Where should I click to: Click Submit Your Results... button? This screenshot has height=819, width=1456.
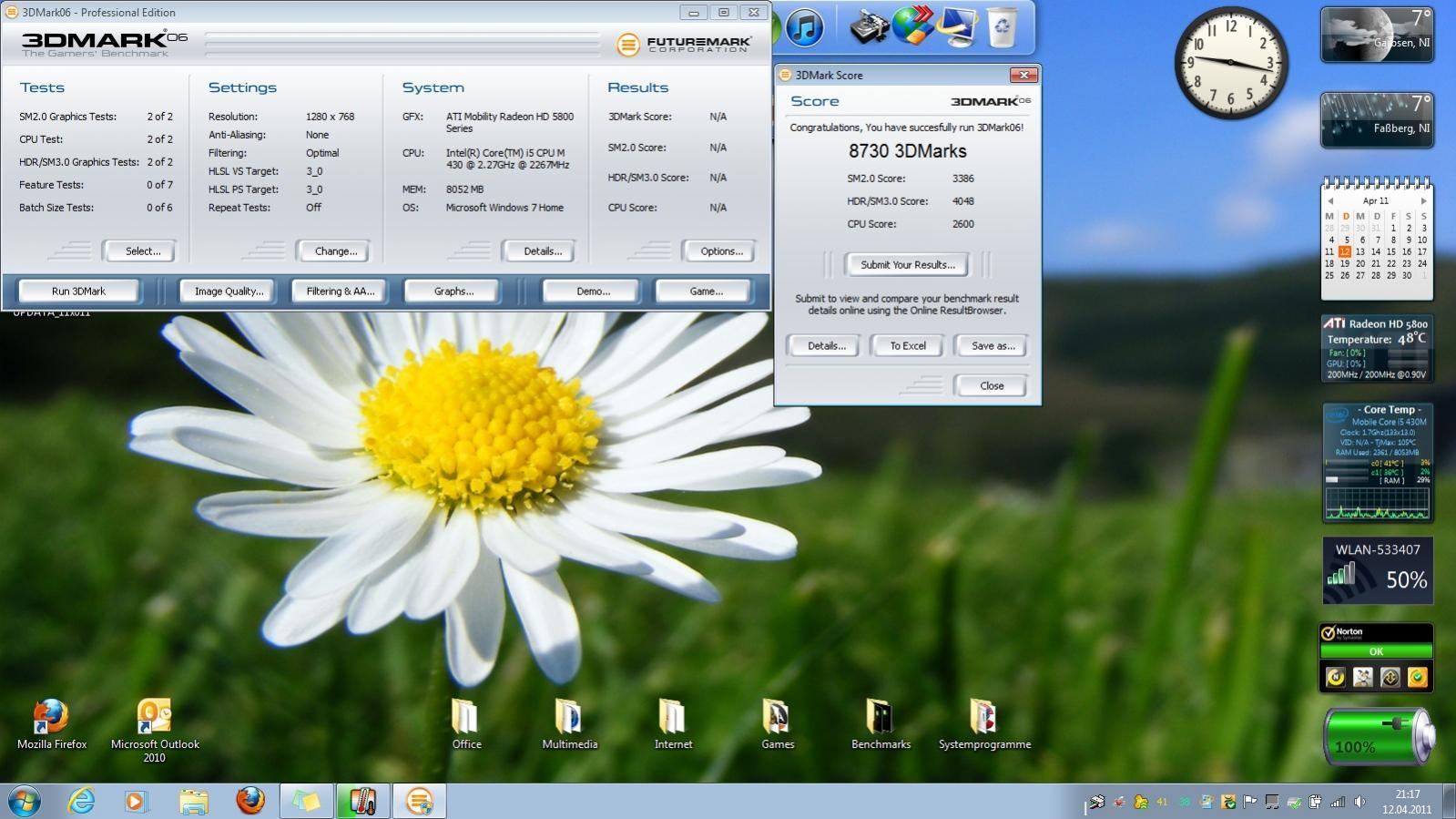point(908,265)
